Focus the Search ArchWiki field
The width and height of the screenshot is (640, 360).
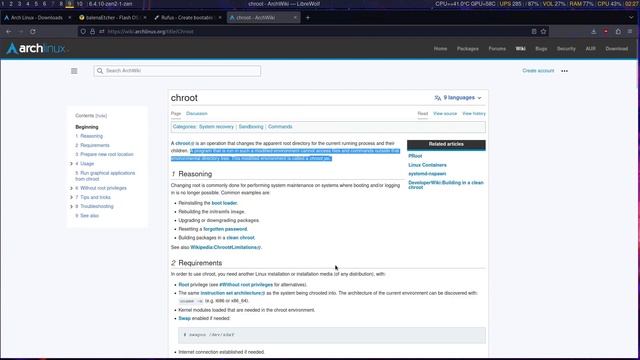point(177,71)
